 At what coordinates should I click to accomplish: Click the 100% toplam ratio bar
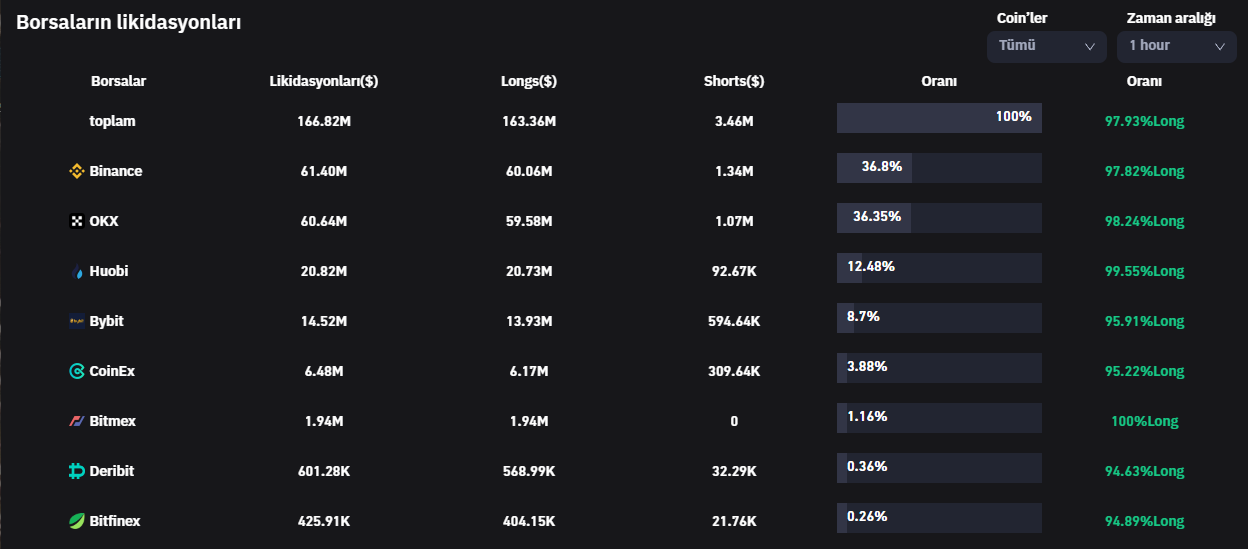(x=939, y=118)
